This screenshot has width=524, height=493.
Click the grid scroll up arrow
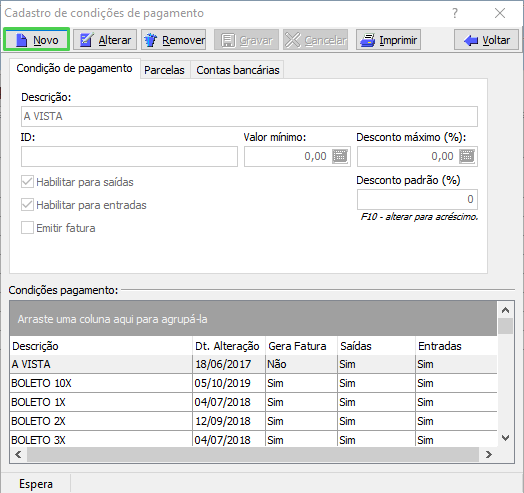pyautogui.click(x=506, y=310)
